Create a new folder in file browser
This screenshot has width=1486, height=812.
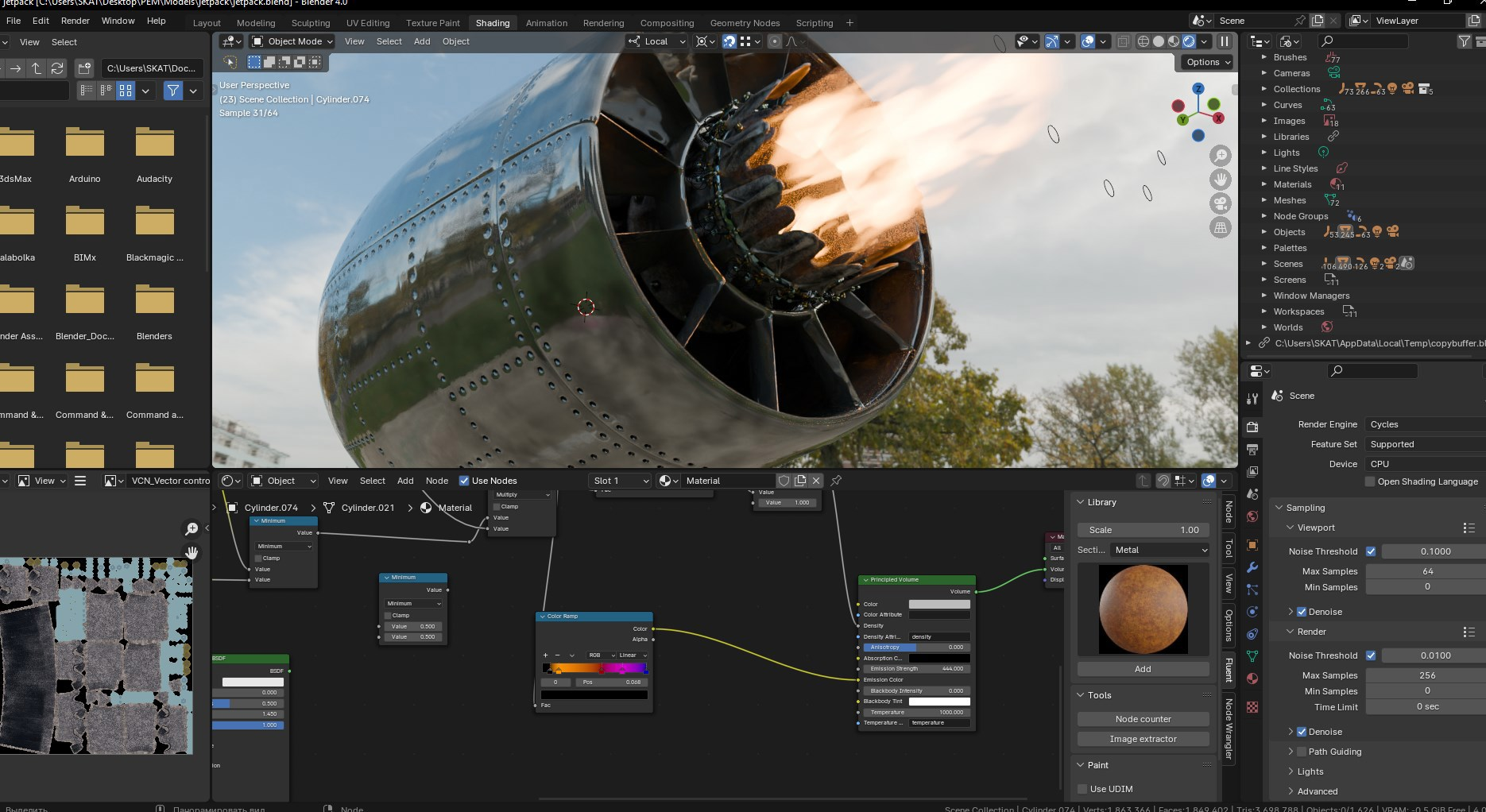(x=84, y=68)
